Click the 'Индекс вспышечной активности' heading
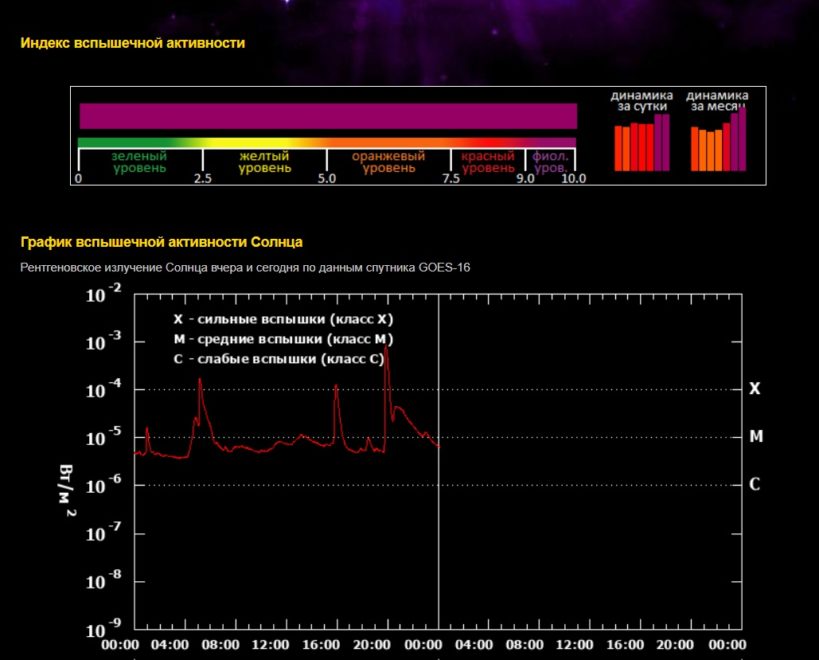Image resolution: width=819 pixels, height=660 pixels. [132, 43]
